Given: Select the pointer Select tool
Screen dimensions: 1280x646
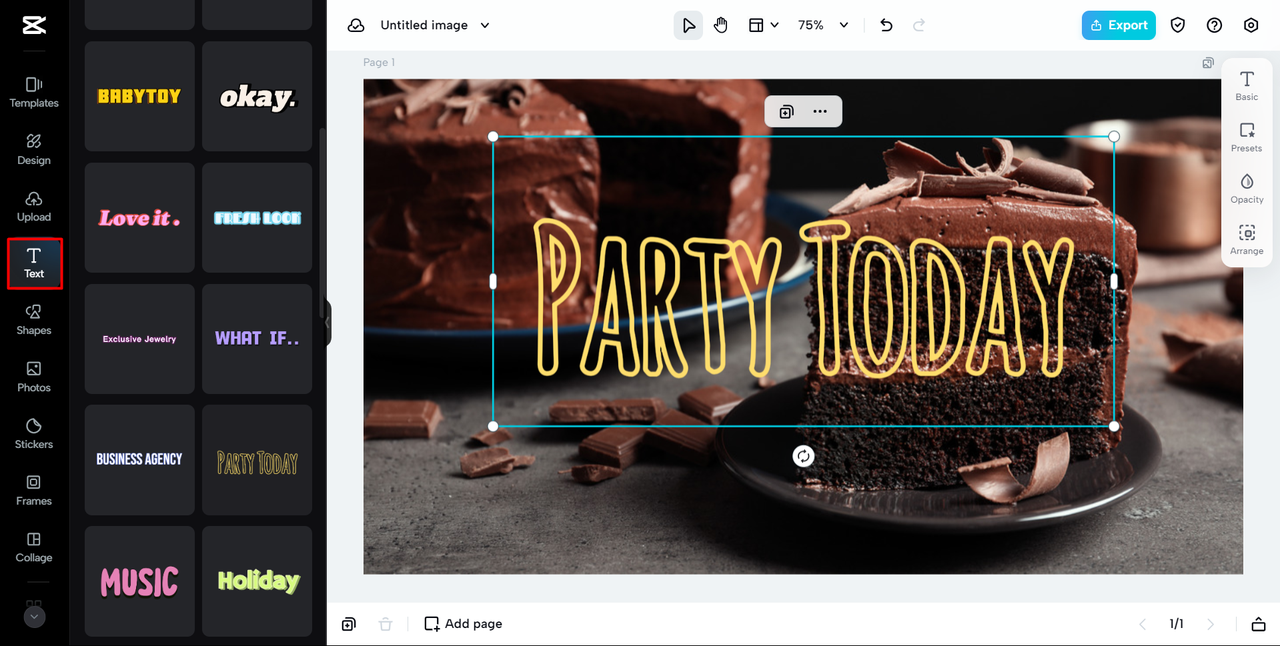Looking at the screenshot, I should (x=688, y=25).
